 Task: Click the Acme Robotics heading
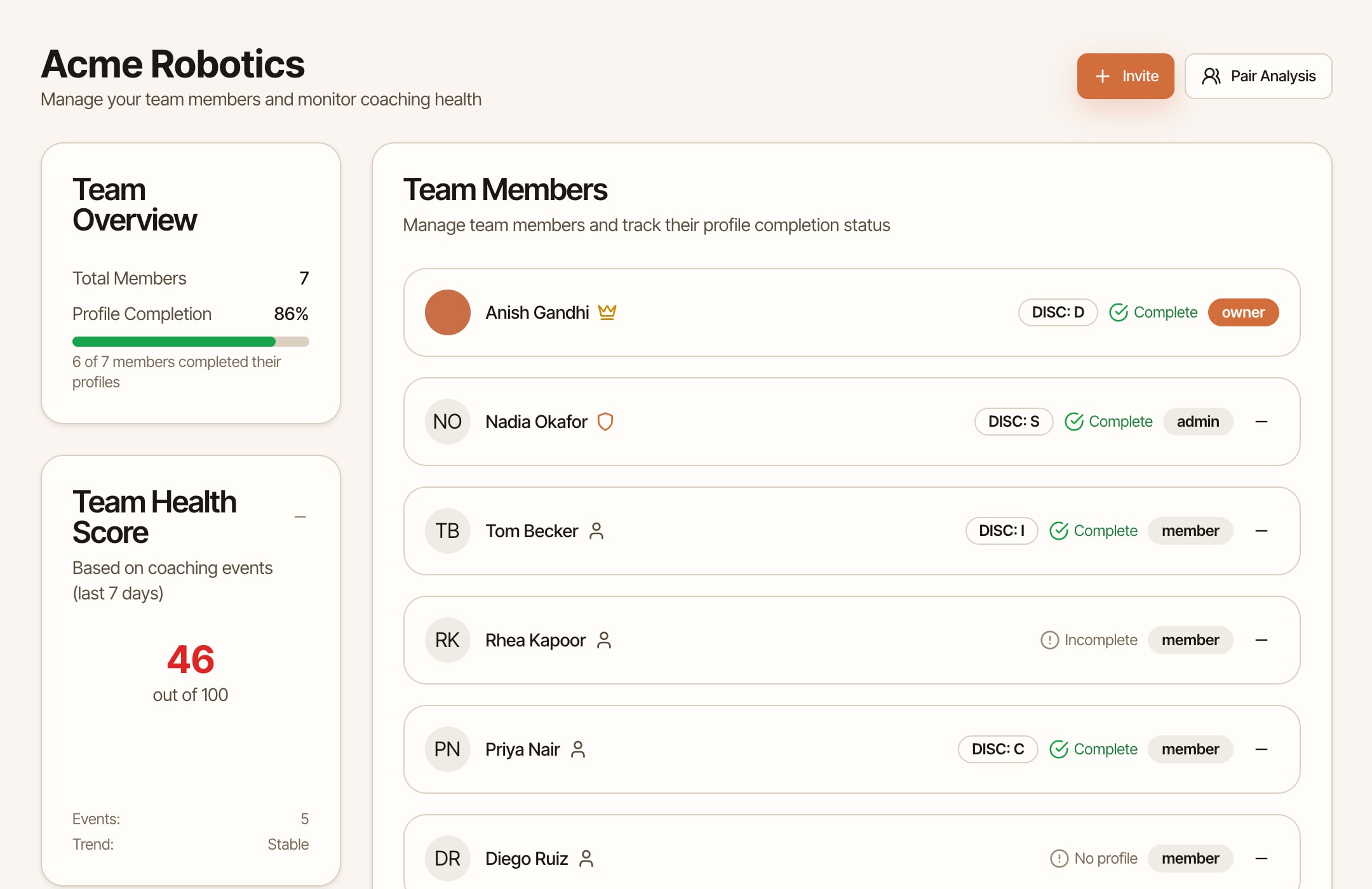coord(173,64)
